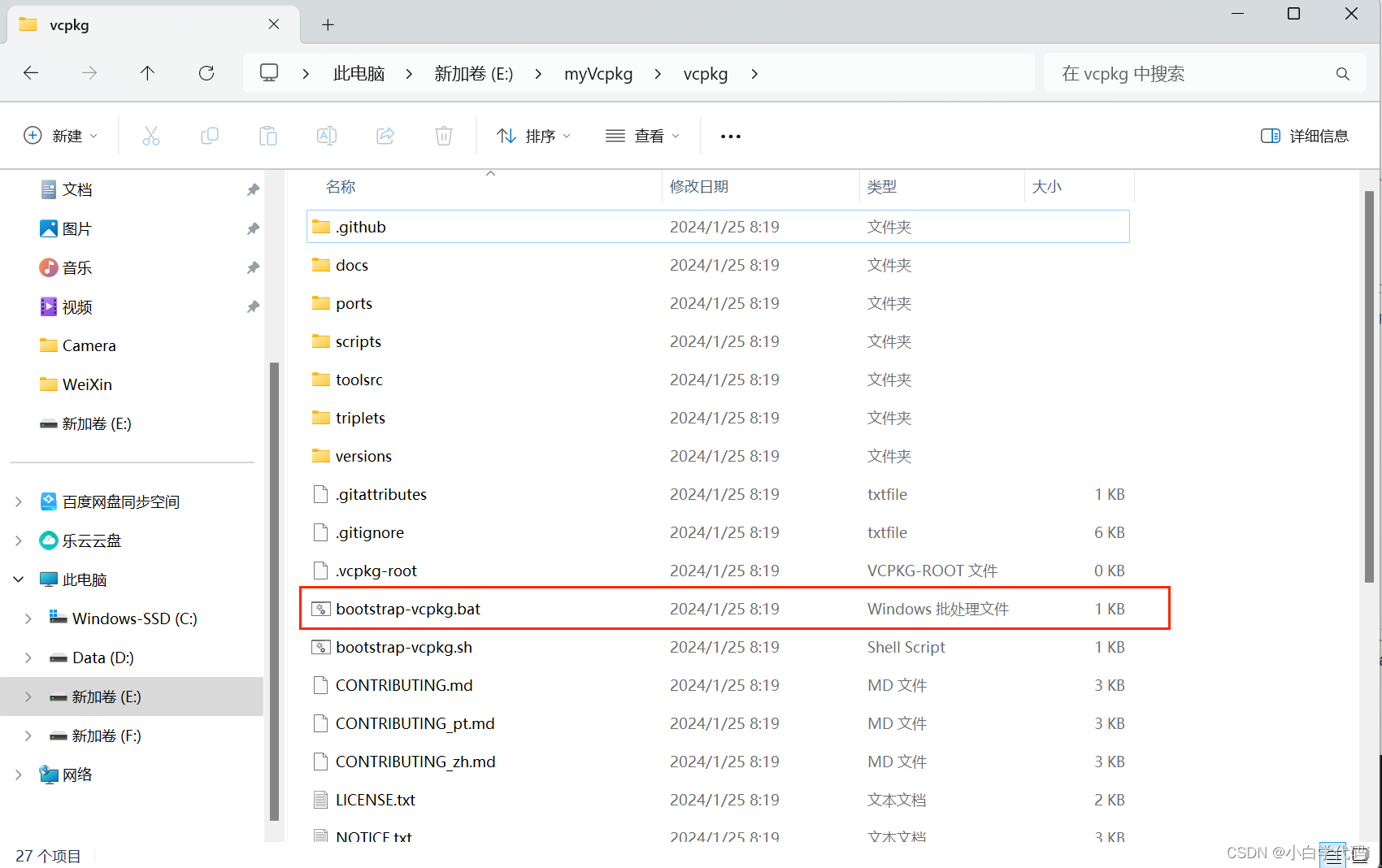Click the Cut icon in the toolbar

[x=151, y=136]
